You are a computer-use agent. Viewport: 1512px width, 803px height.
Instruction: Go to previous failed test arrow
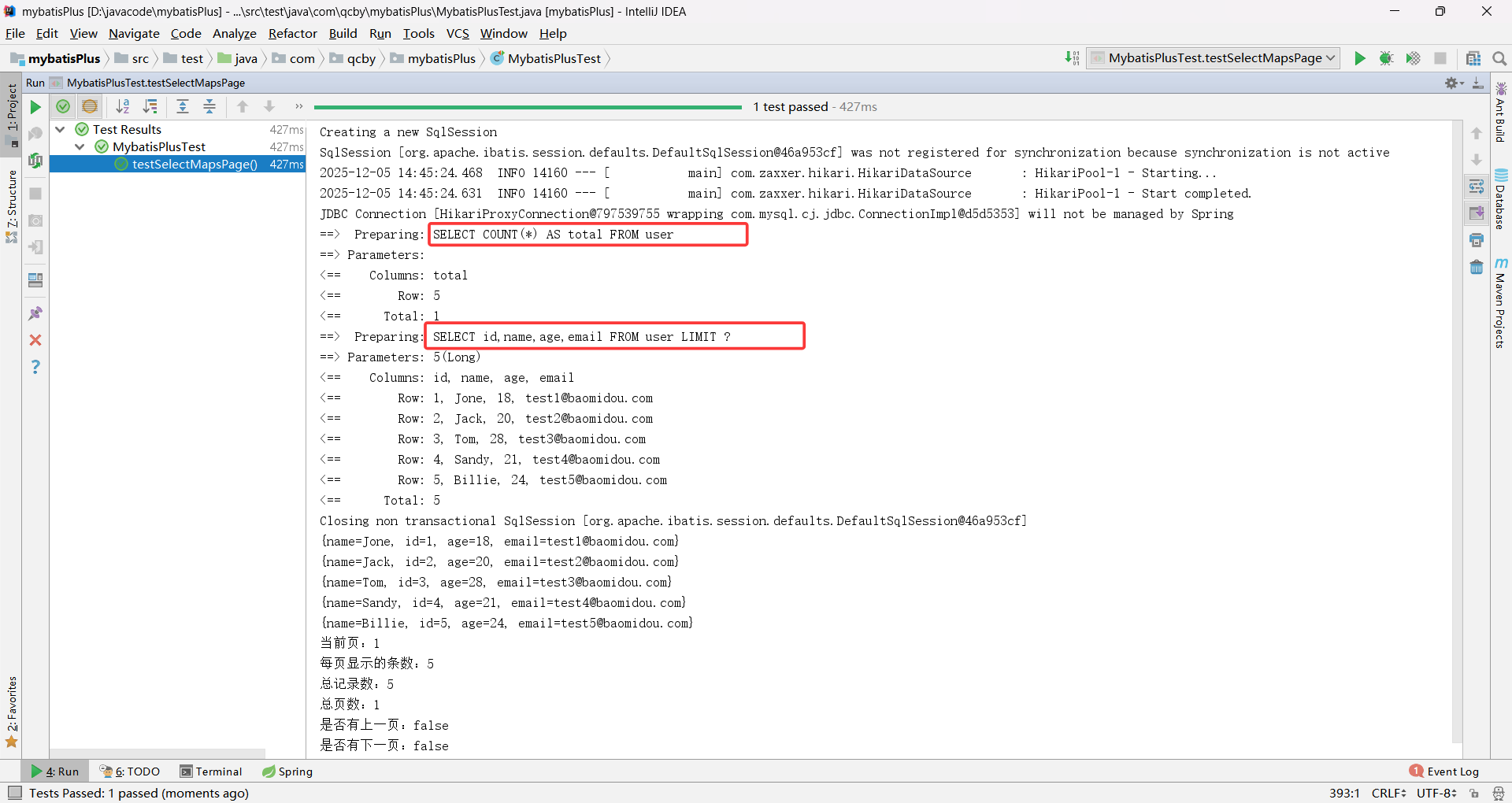coord(243,106)
